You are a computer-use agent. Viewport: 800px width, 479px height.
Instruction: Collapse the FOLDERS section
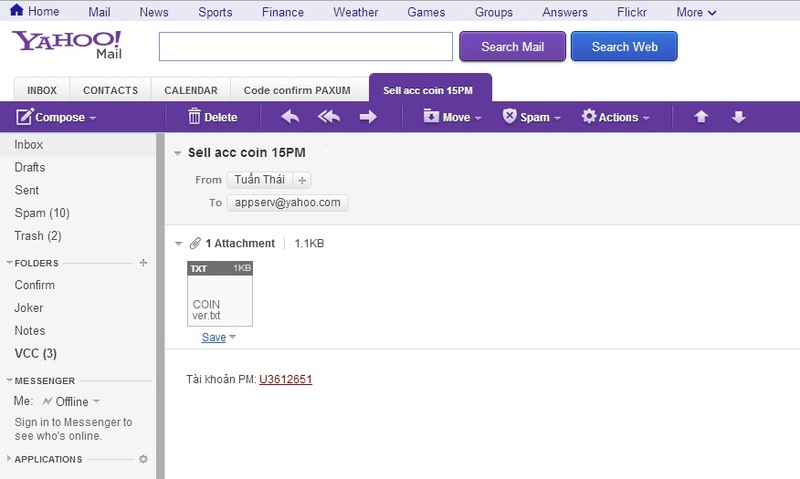click(x=9, y=263)
